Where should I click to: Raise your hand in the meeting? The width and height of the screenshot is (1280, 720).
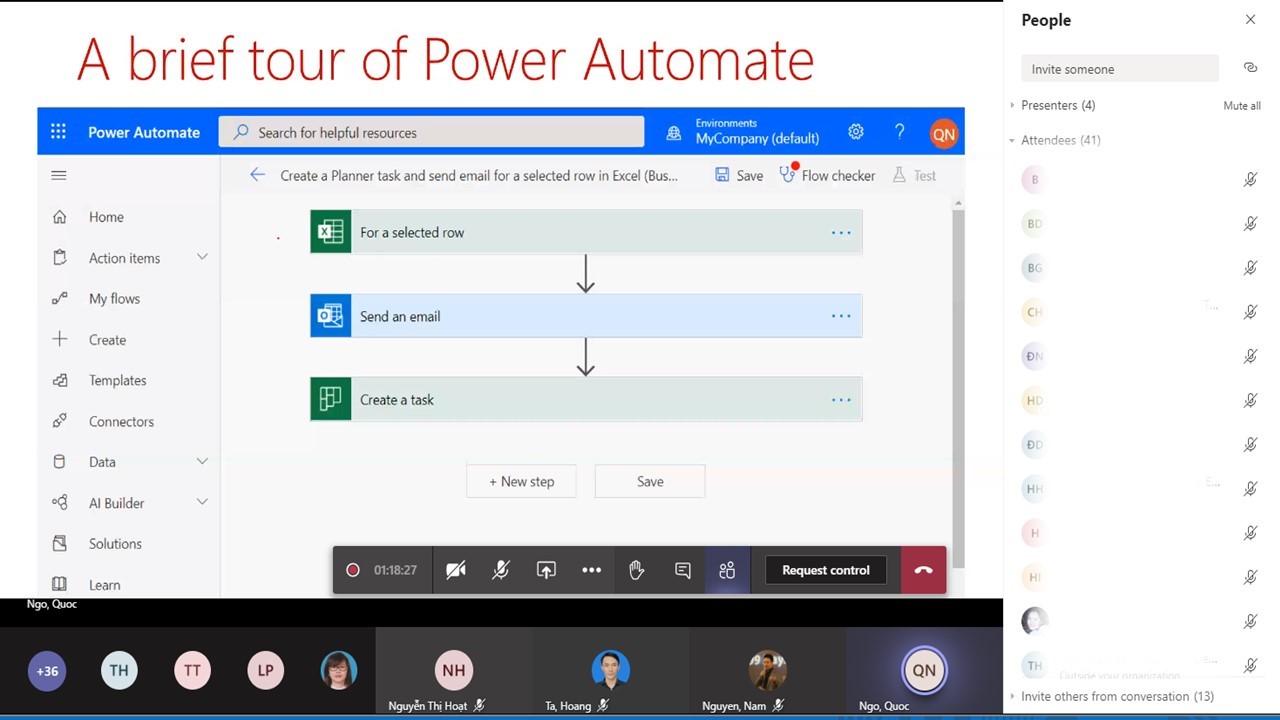pyautogui.click(x=636, y=570)
